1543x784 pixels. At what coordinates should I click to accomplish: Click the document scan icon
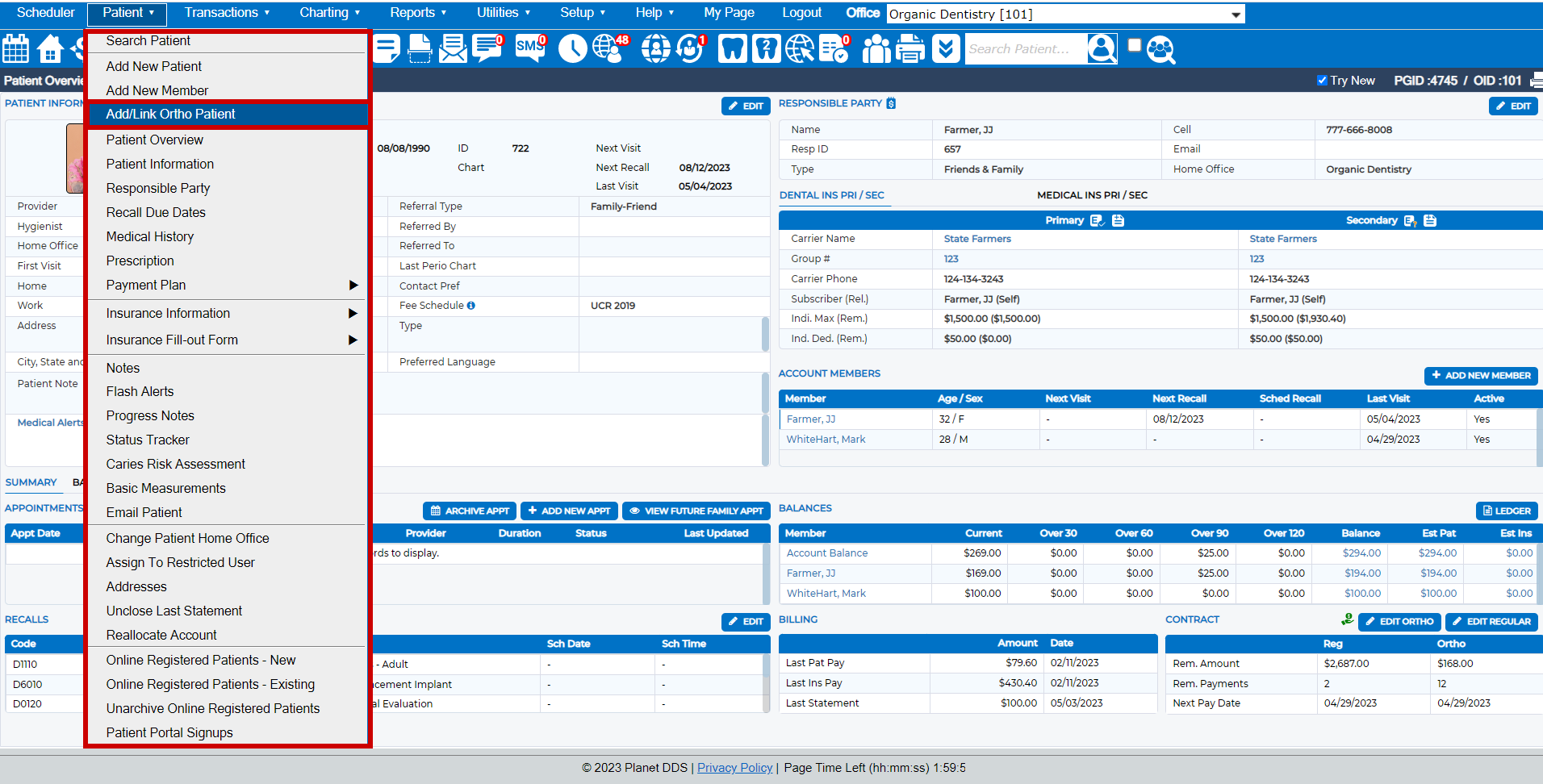point(420,48)
